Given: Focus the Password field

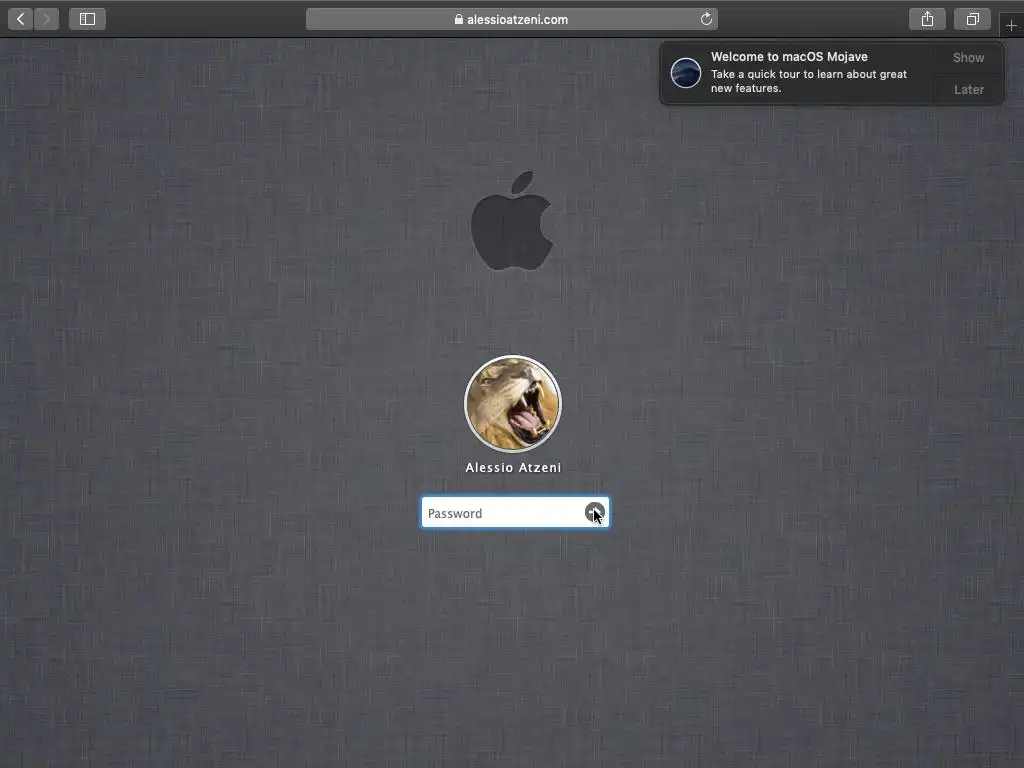Looking at the screenshot, I should (x=515, y=513).
